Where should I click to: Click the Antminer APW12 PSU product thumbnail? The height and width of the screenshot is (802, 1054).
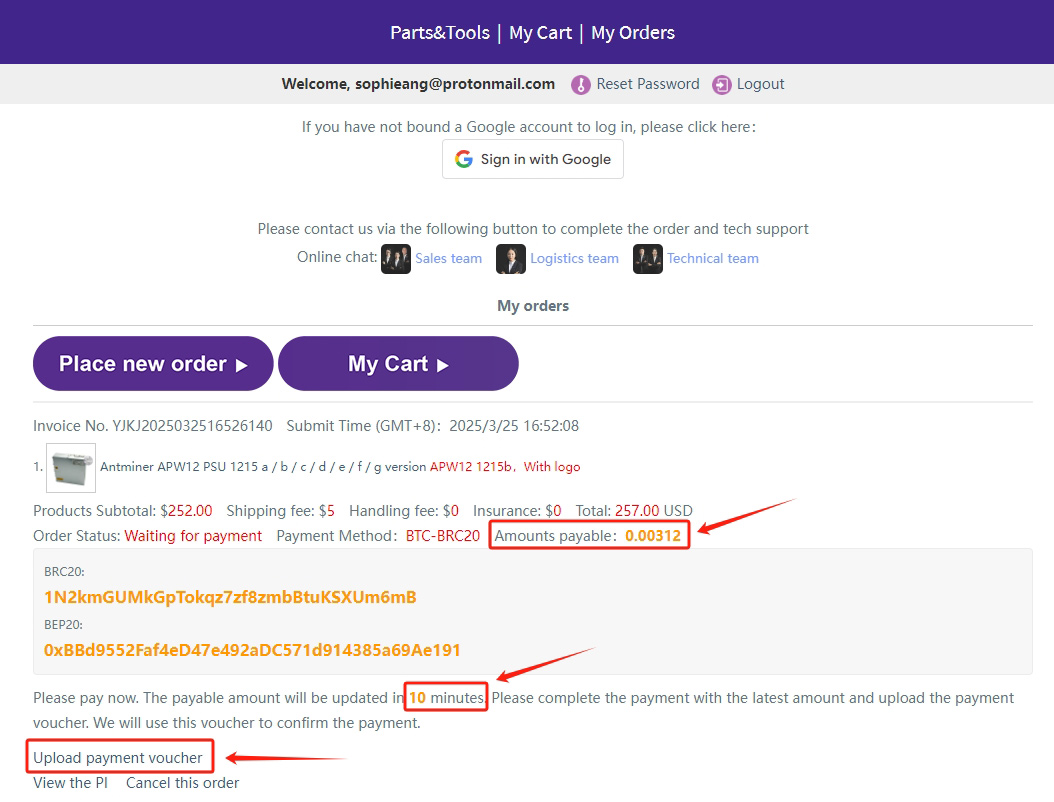coord(71,467)
